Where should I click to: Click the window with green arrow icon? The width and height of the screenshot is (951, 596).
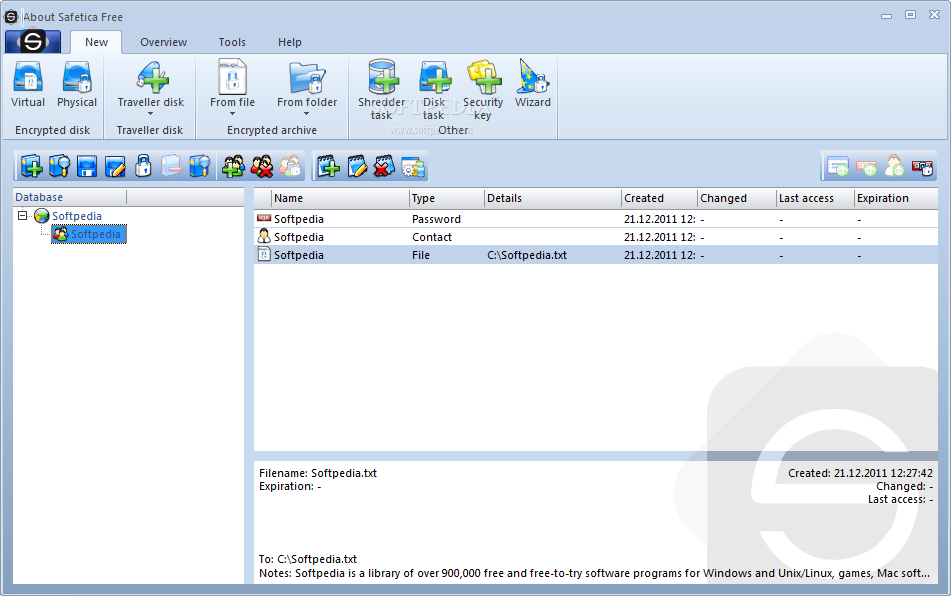point(838,166)
